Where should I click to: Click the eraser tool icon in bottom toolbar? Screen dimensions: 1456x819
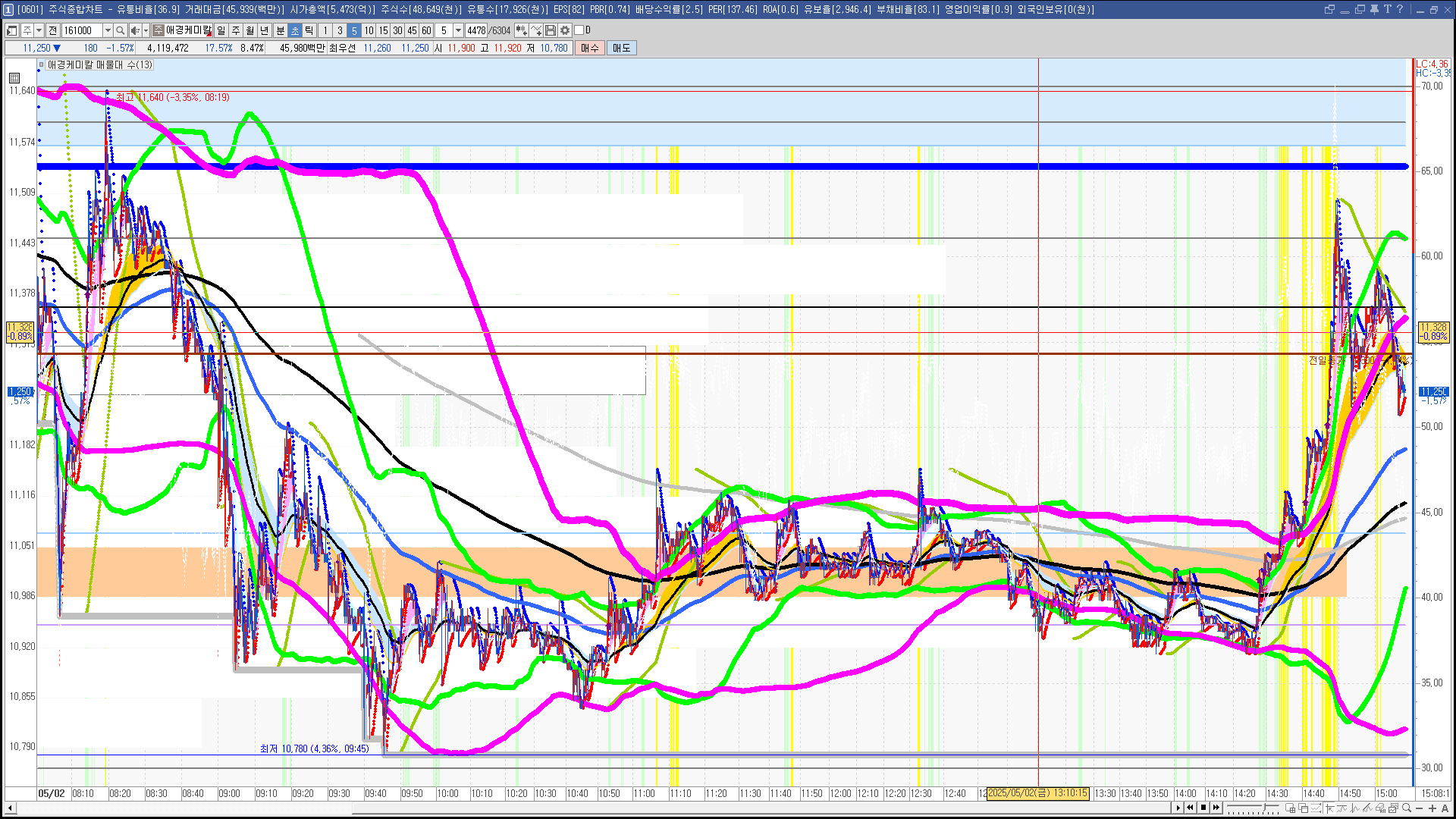[x=1379, y=808]
